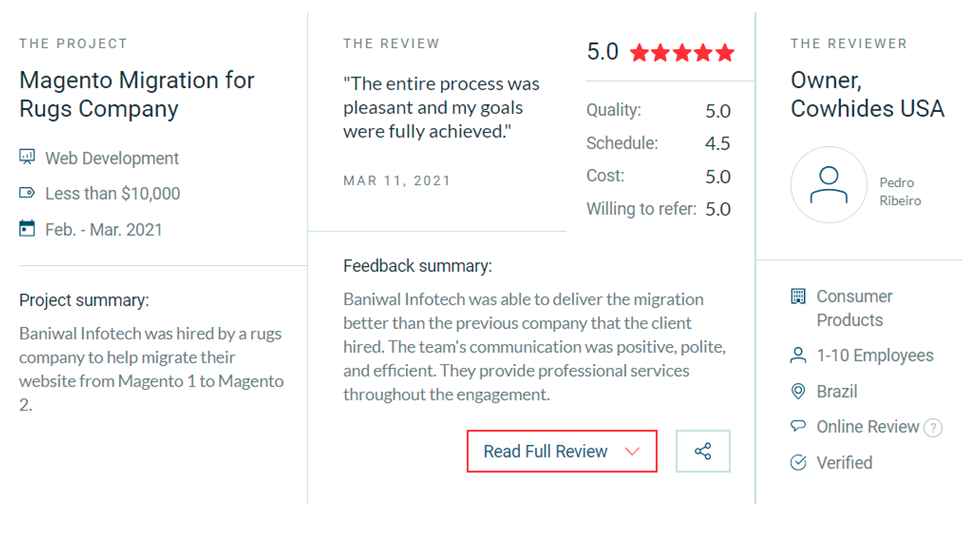Click the share icon button
The image size is (977, 534).
[703, 451]
